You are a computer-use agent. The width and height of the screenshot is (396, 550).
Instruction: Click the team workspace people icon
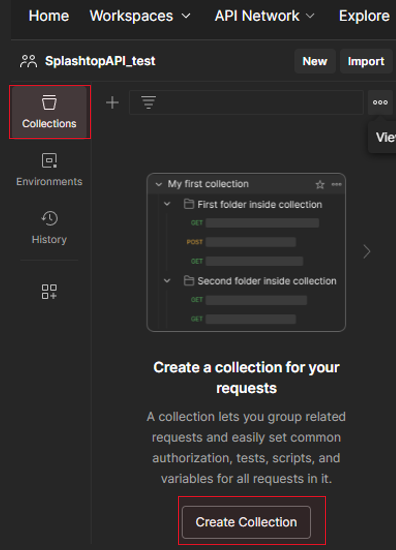pyautogui.click(x=28, y=61)
